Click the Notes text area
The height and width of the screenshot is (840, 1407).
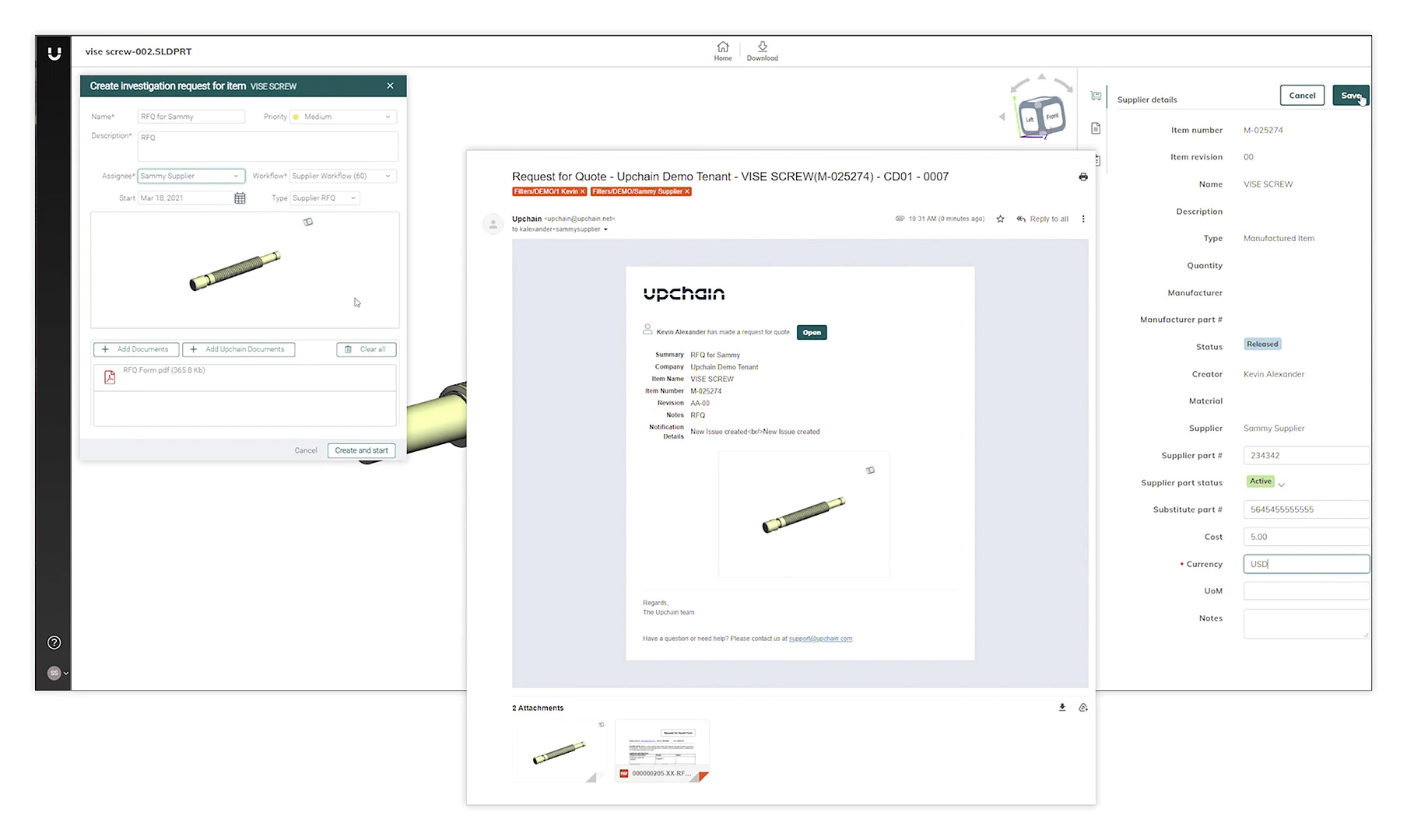coord(1306,624)
